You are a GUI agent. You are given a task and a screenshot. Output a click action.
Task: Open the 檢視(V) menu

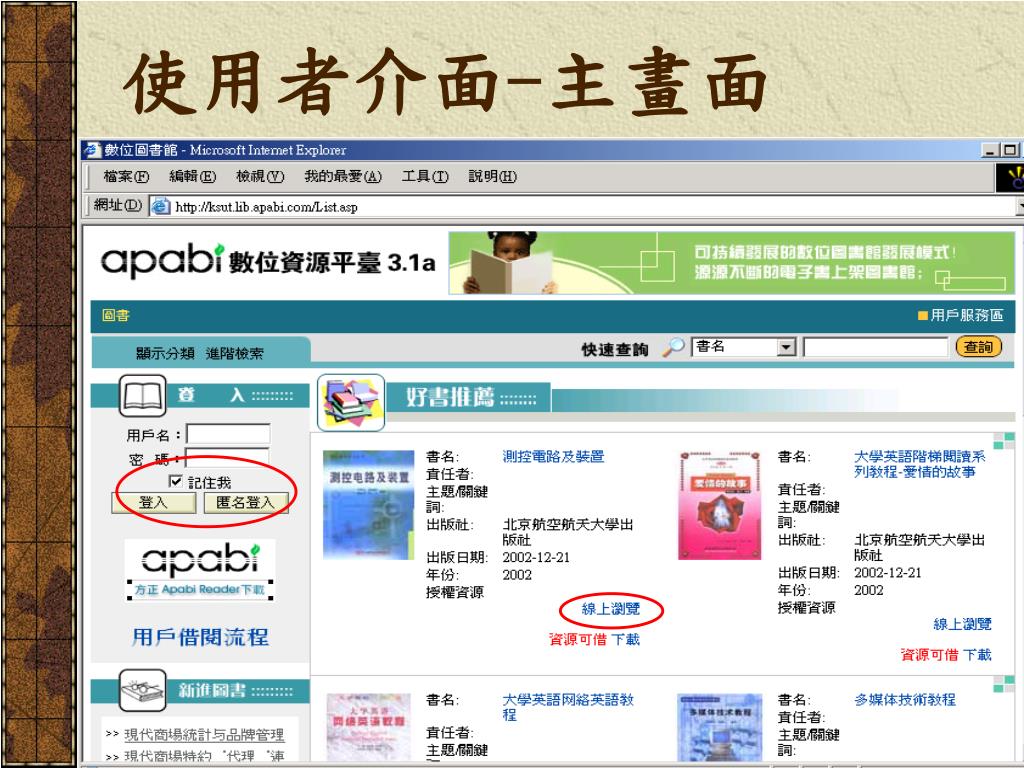[260, 176]
